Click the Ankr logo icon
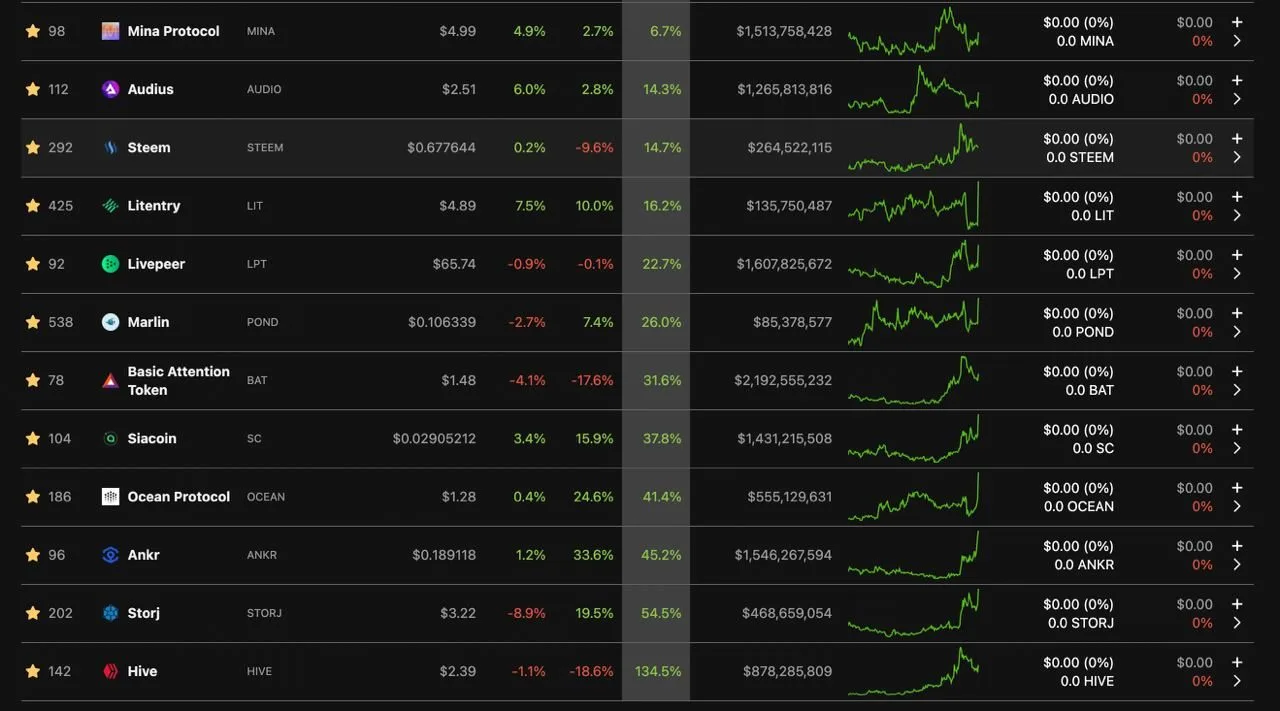The height and width of the screenshot is (711, 1280). click(x=111, y=555)
